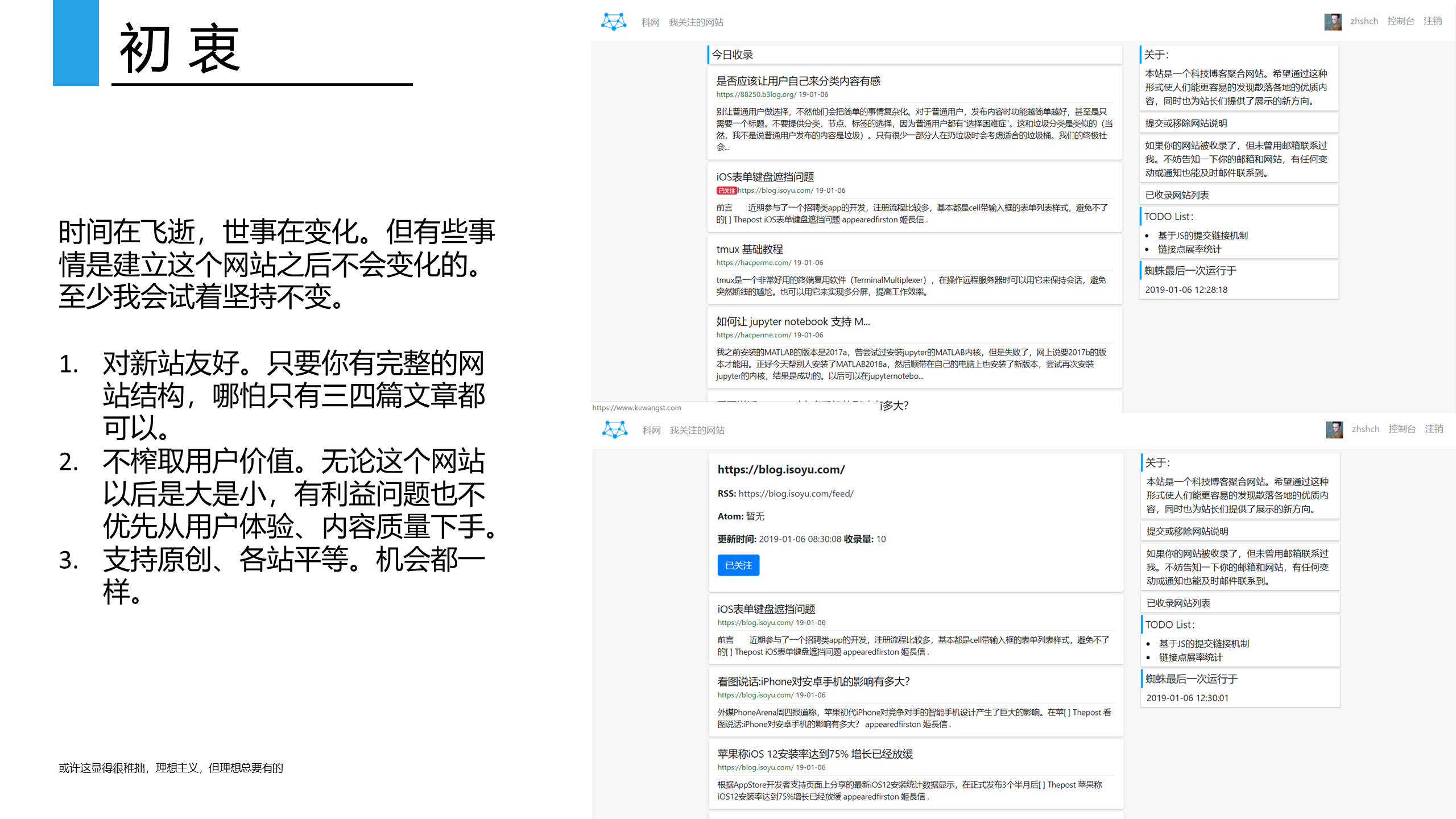The height and width of the screenshot is (819, 1456).
Task: Click 注销 in the top navbar
Action: [x=1432, y=21]
